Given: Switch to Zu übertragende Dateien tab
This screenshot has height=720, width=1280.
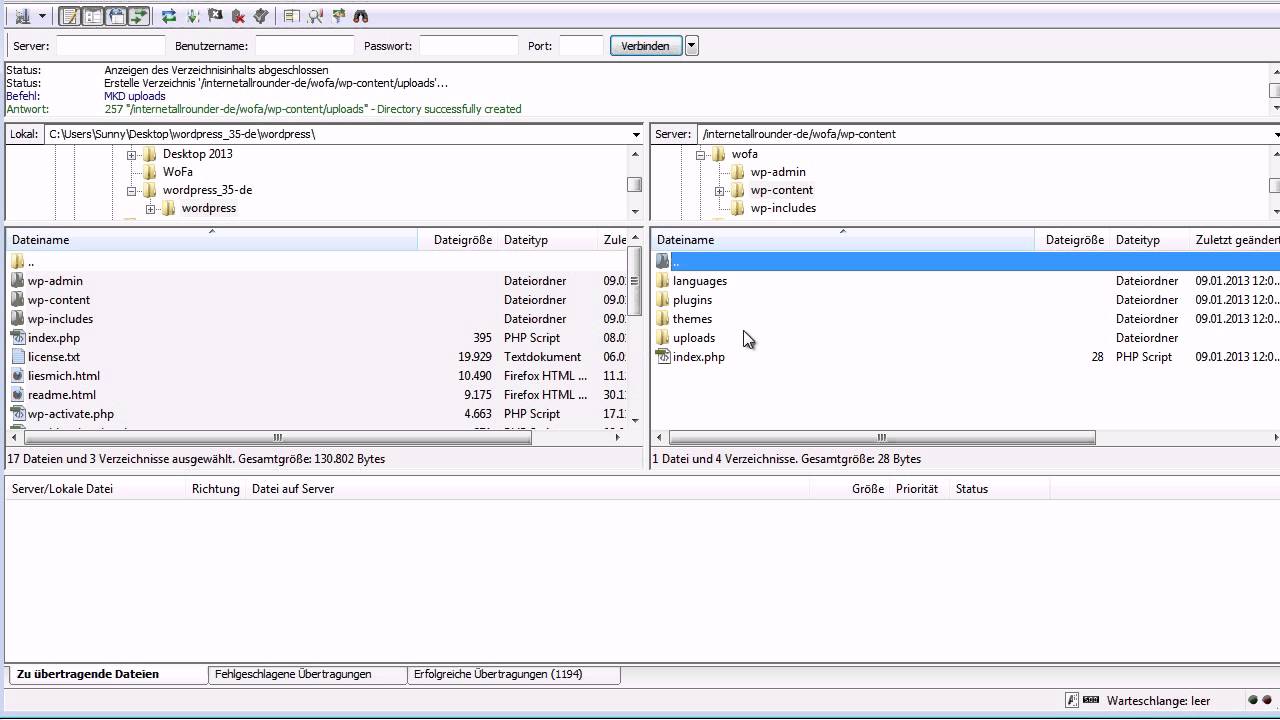Looking at the screenshot, I should tap(106, 674).
